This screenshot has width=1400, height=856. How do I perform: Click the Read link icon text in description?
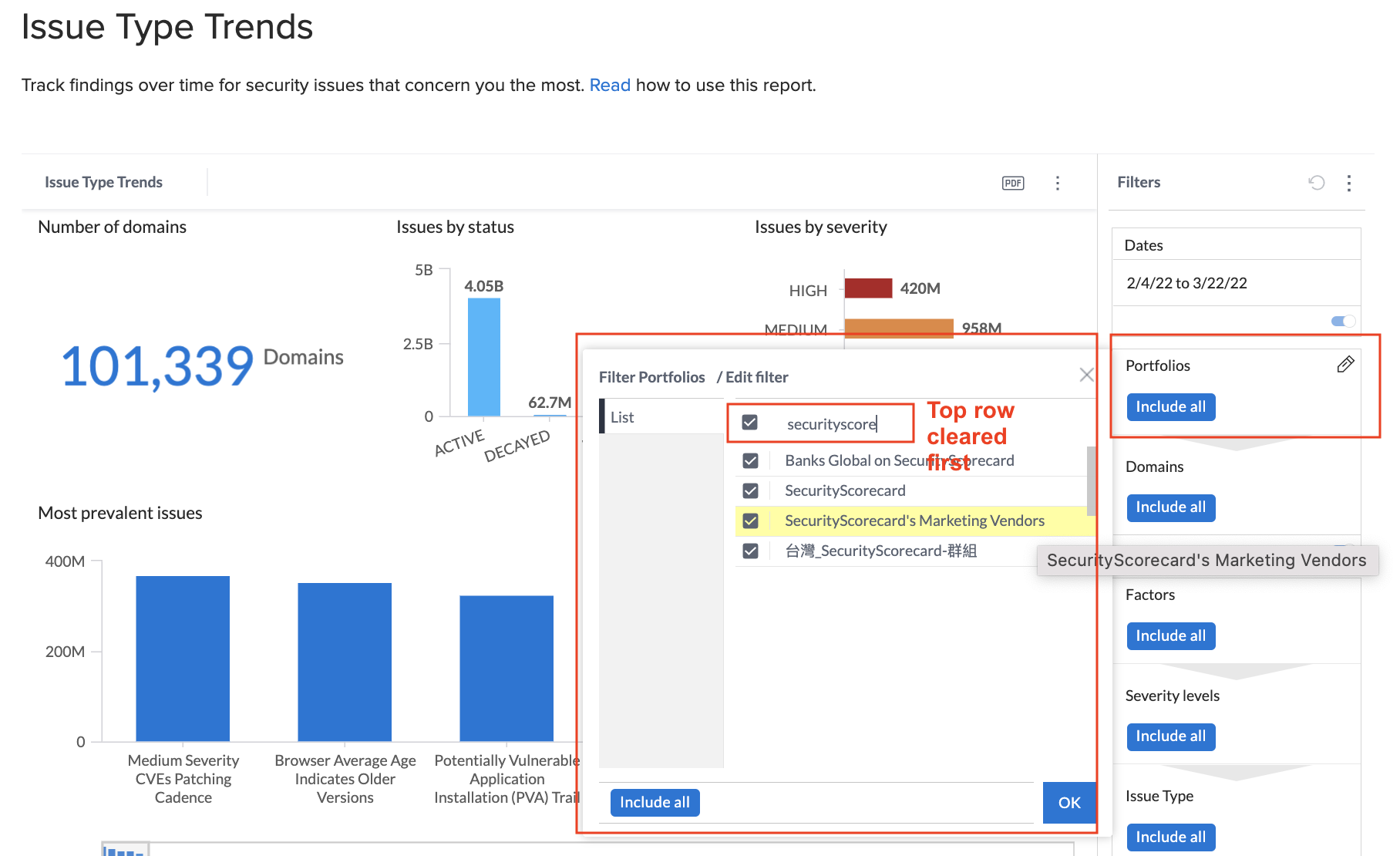610,85
